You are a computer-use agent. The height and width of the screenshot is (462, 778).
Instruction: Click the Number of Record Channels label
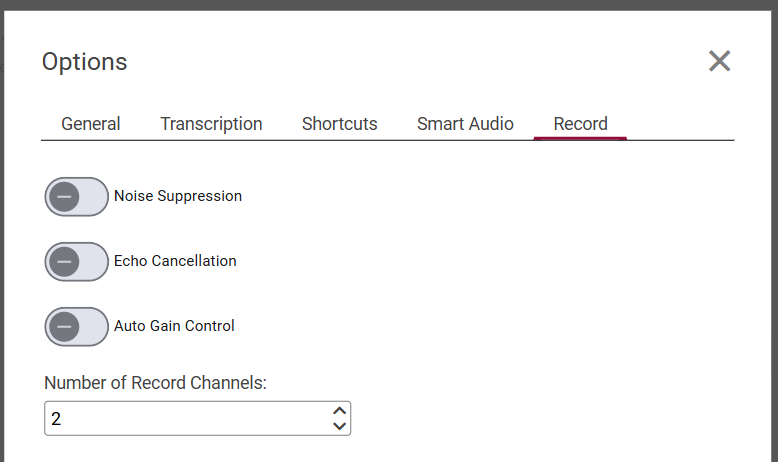click(155, 382)
